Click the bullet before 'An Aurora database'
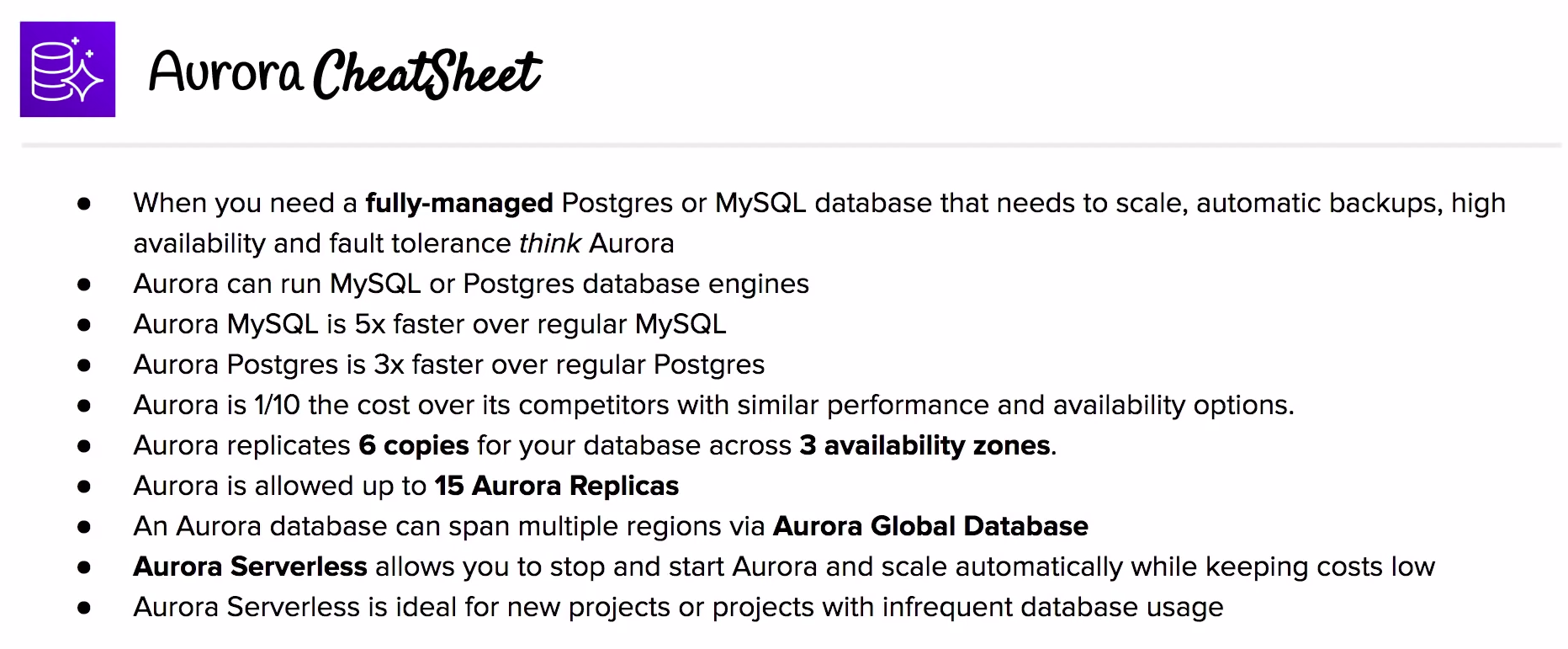The image size is (1568, 649). (x=84, y=527)
